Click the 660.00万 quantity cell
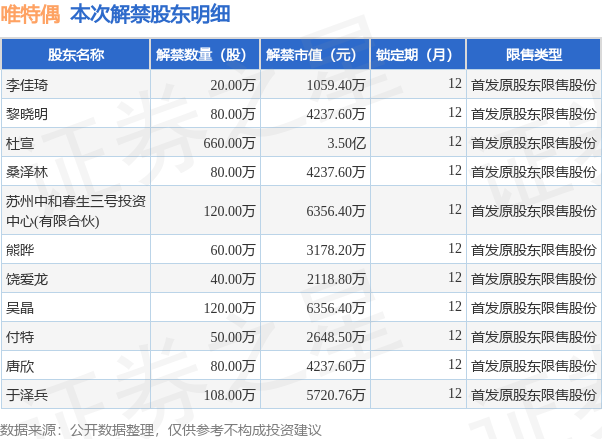The image size is (602, 439). [x=205, y=143]
